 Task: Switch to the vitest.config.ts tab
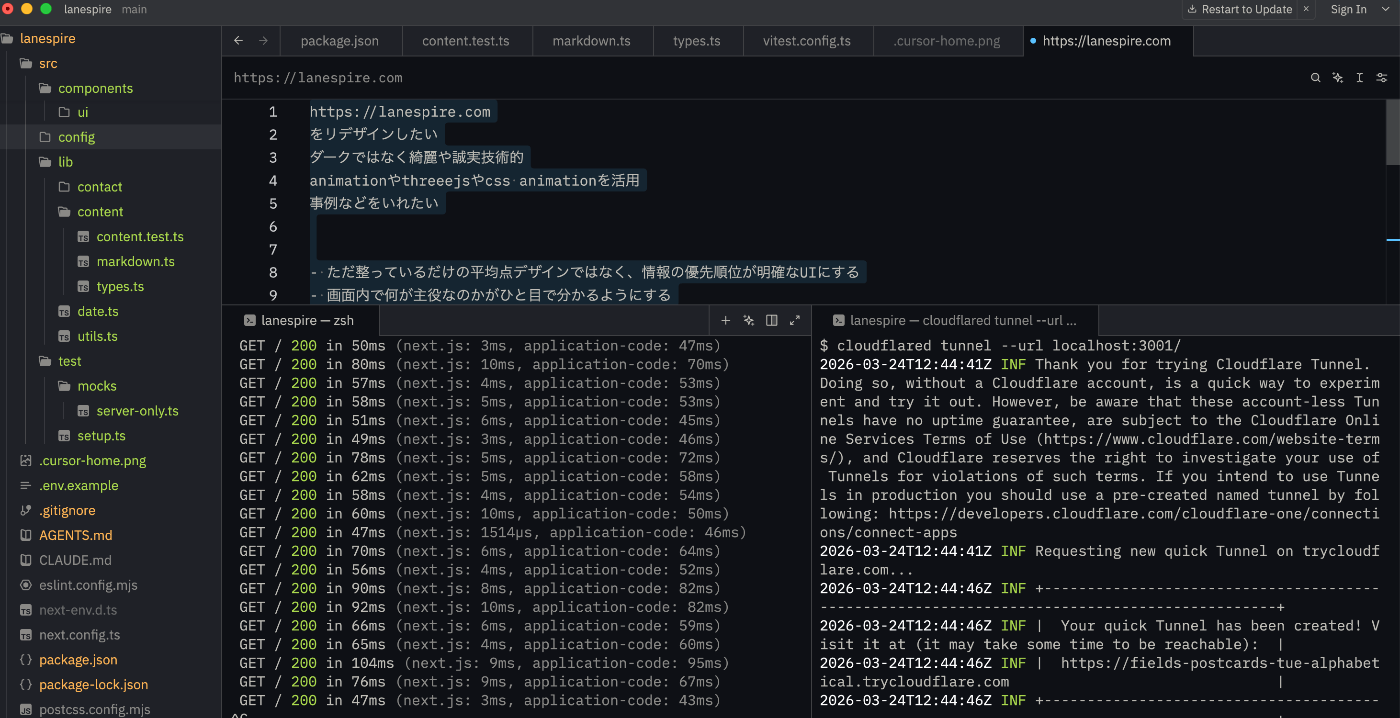tap(807, 41)
